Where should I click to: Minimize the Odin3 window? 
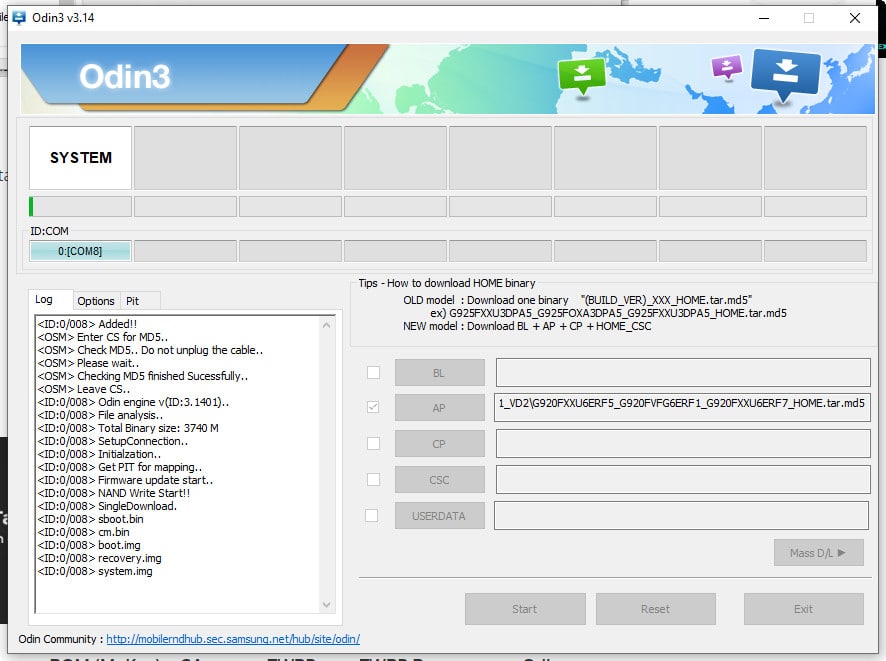coord(764,18)
